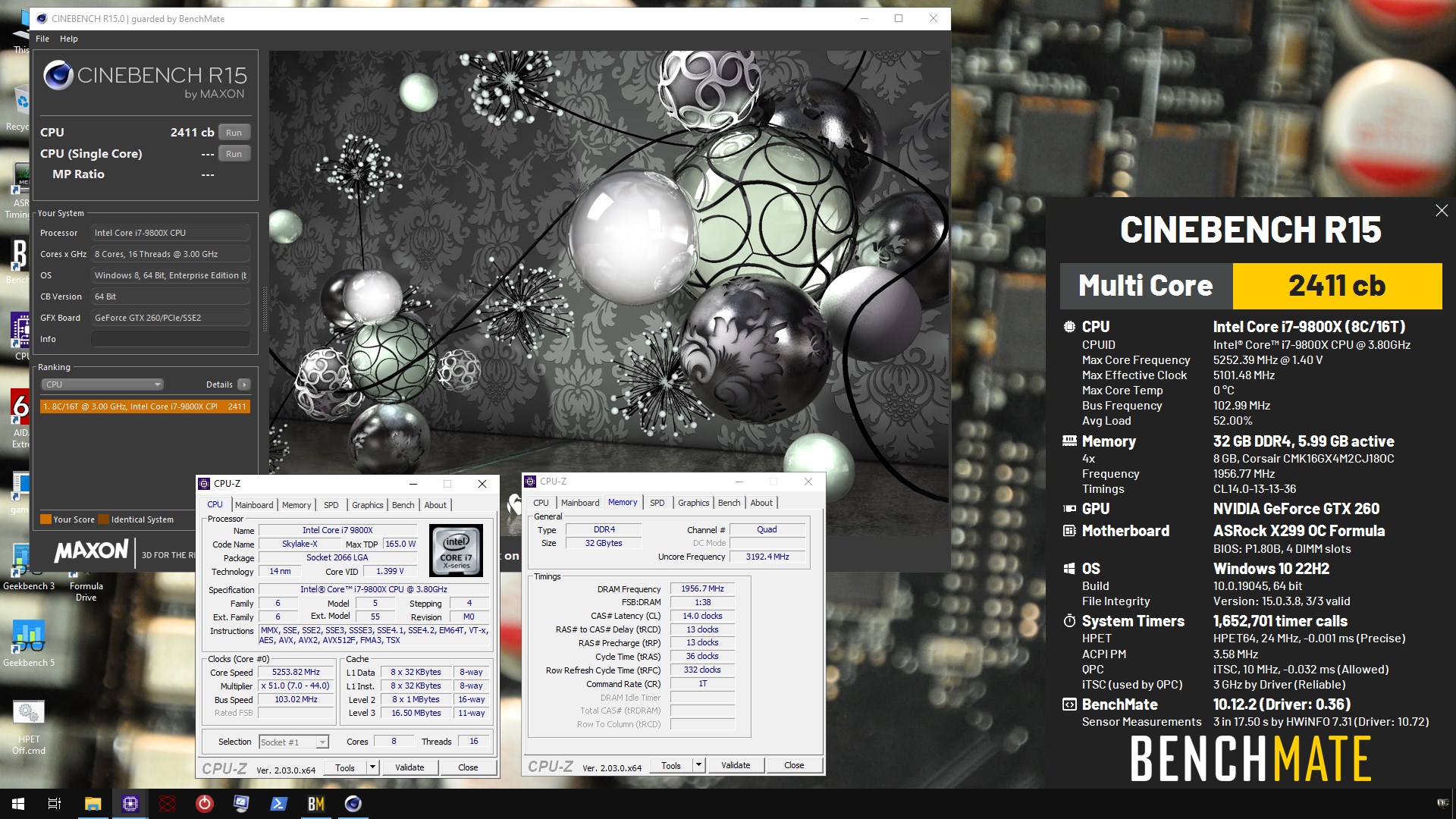Click the red power icon in taskbar
The image size is (1456, 819).
[x=205, y=804]
